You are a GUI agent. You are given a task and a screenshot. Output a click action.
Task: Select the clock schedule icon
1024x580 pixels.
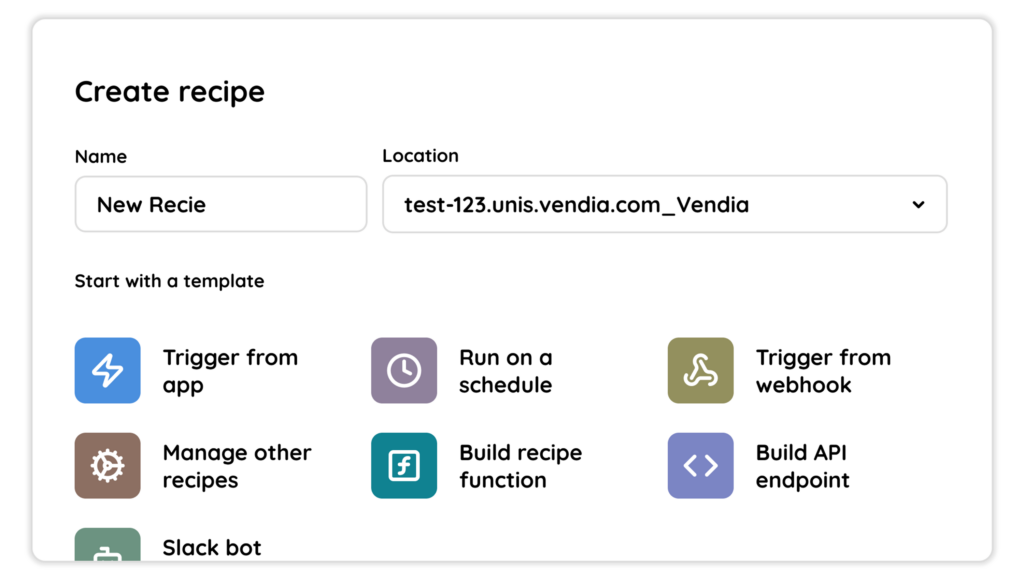click(404, 370)
